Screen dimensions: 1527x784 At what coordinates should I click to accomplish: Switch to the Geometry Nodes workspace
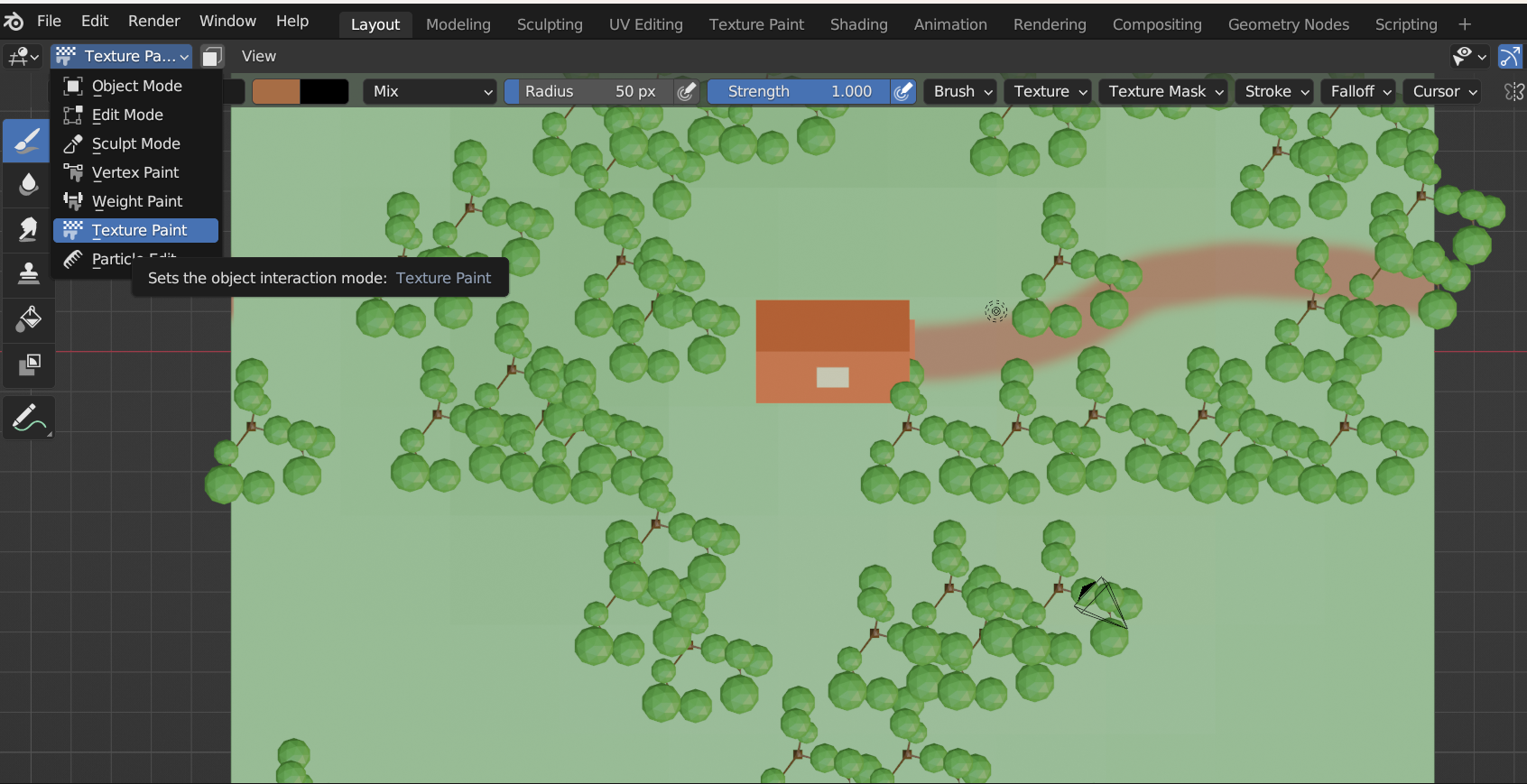(x=1289, y=24)
